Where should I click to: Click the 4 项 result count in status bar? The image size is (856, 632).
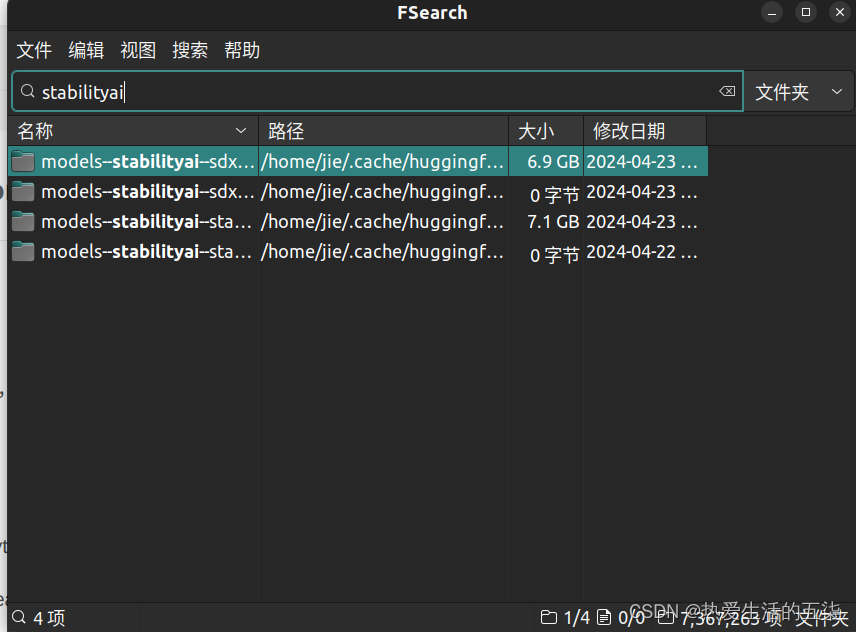(49, 618)
